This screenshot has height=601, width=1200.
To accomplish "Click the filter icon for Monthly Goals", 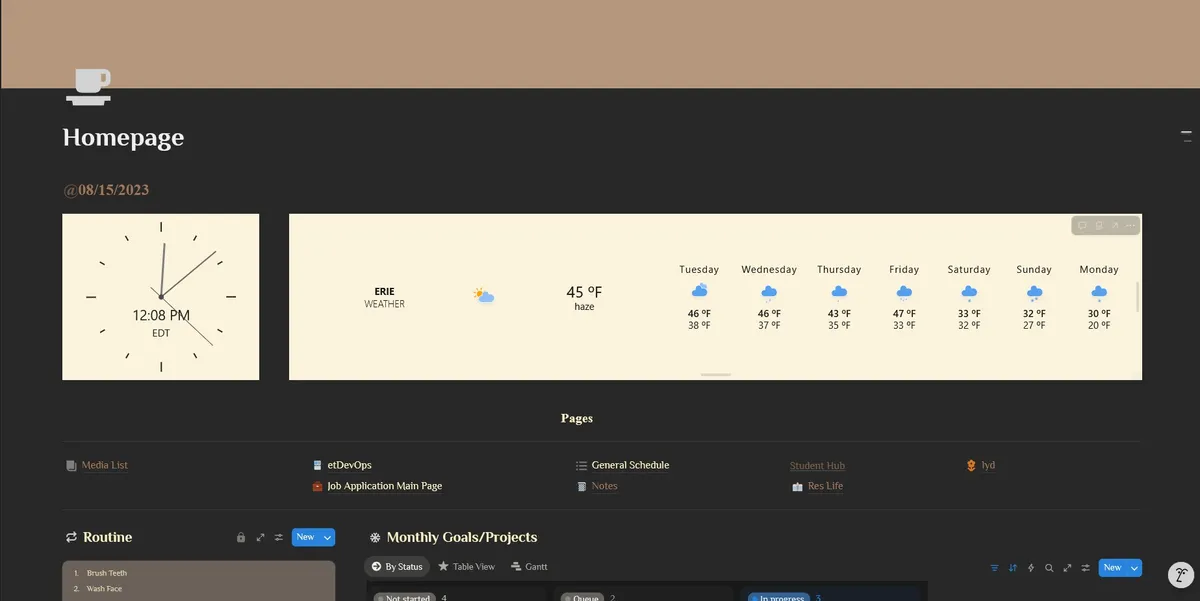I will pyautogui.click(x=994, y=568).
